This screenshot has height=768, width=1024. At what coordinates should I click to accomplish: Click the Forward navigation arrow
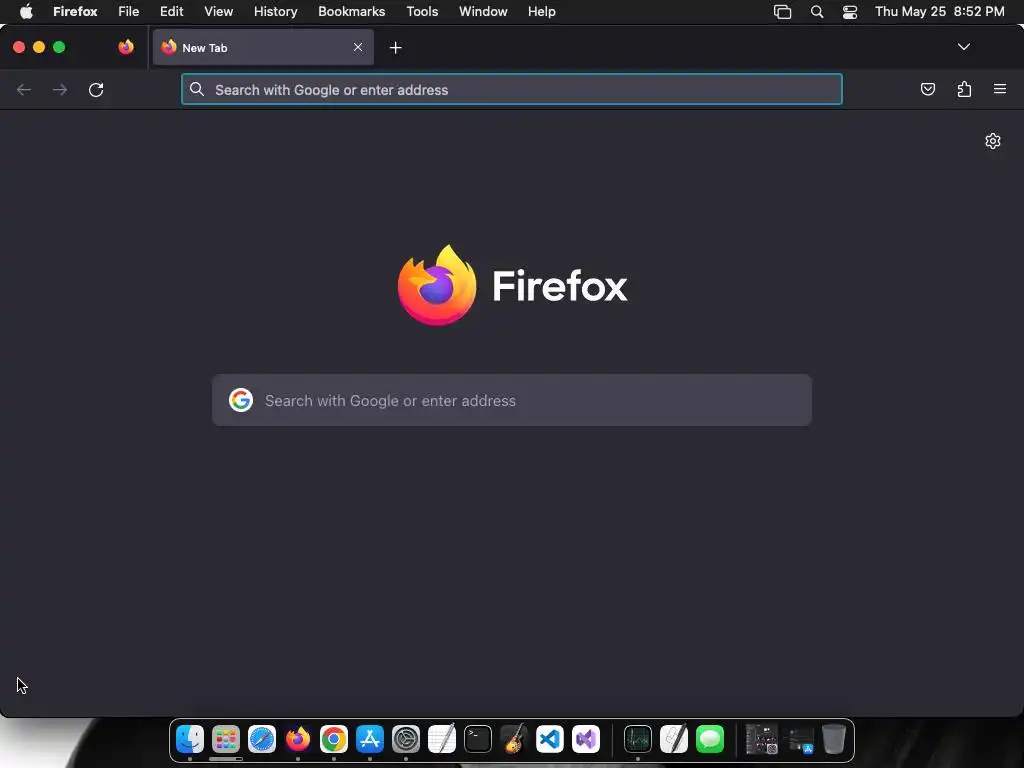pos(60,89)
